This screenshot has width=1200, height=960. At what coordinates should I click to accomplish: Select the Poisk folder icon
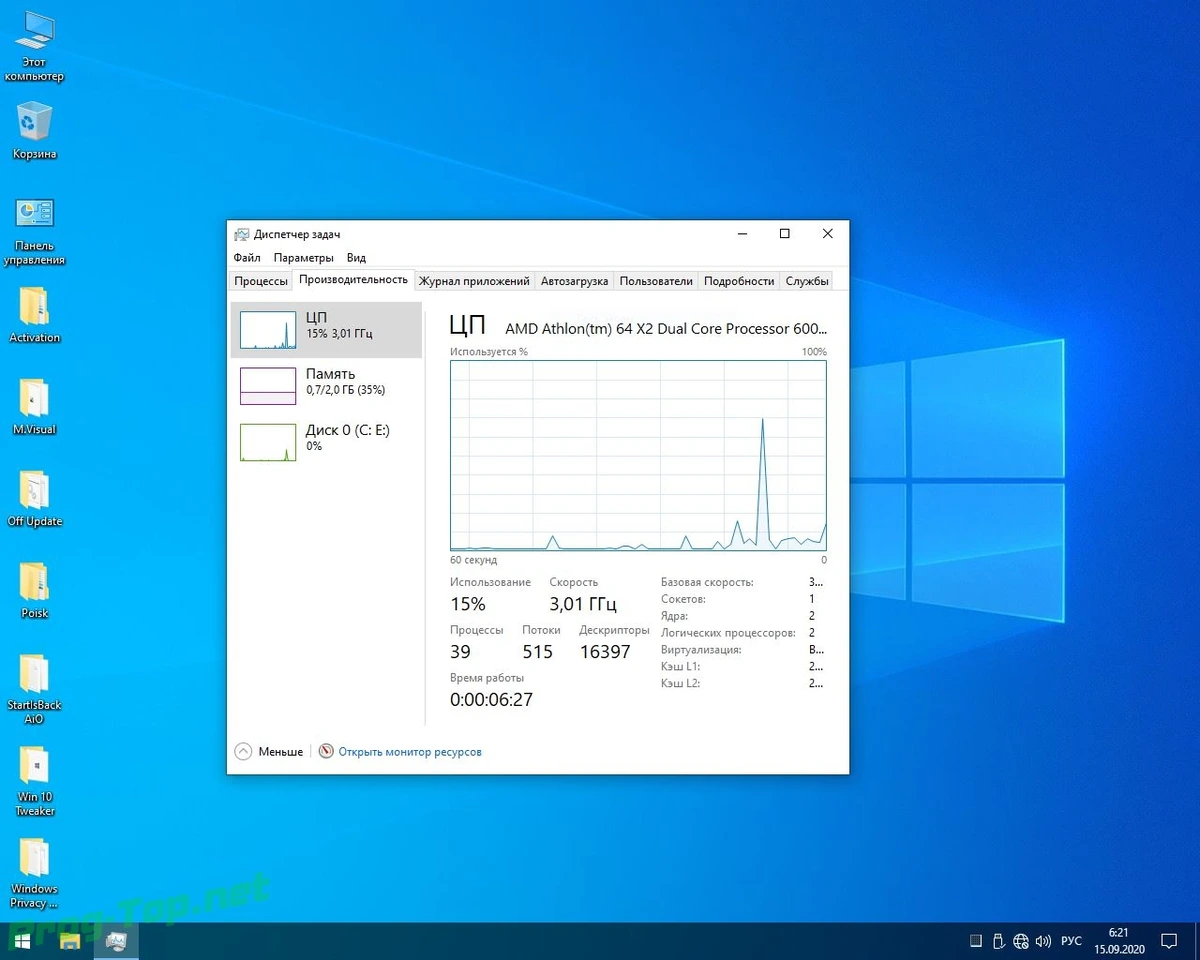coord(34,591)
